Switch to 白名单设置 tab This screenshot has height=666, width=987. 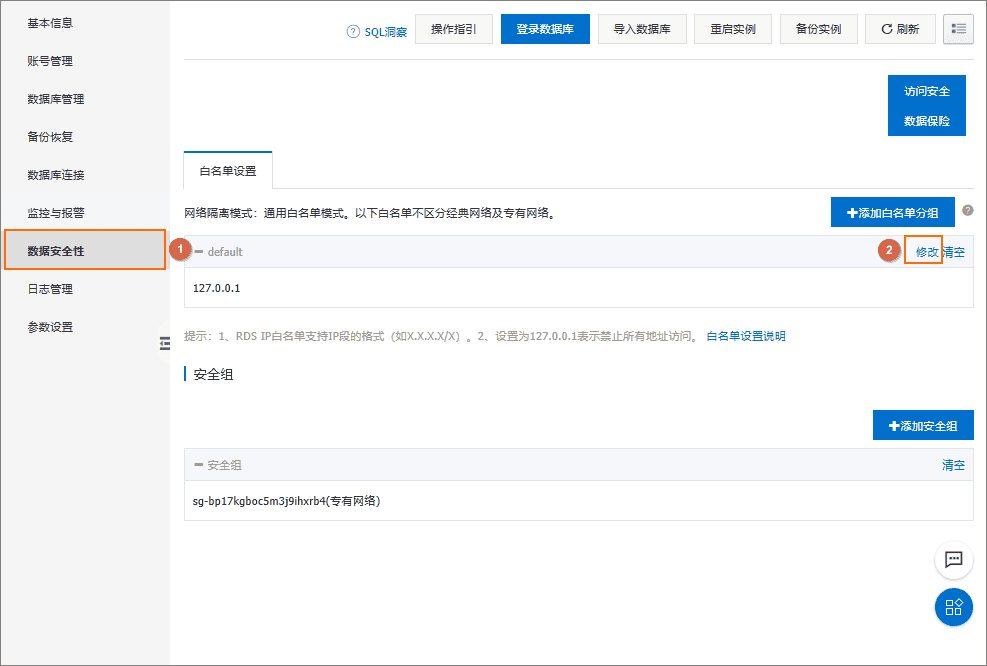click(x=228, y=171)
